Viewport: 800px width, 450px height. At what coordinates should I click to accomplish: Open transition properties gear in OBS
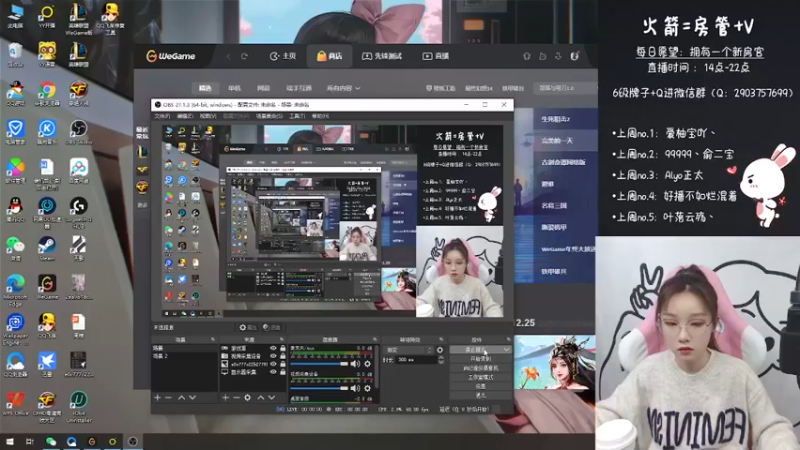440,351
